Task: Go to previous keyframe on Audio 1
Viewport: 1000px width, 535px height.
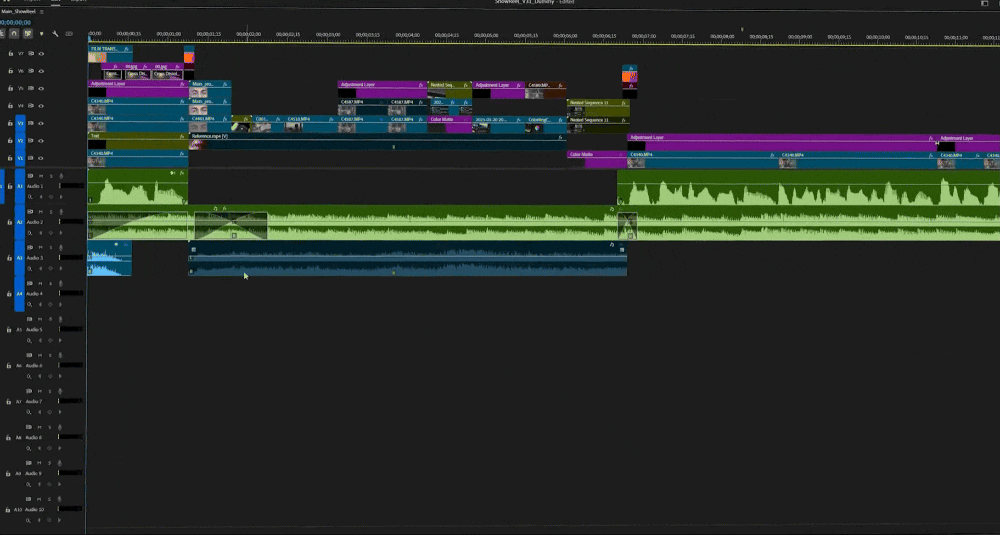Action: pyautogui.click(x=40, y=197)
